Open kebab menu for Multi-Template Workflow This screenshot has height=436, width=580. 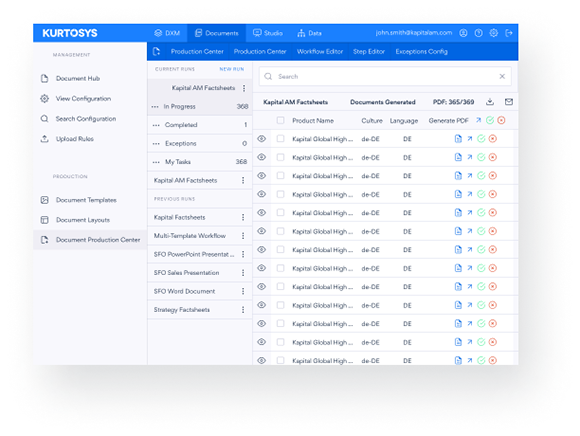(243, 236)
